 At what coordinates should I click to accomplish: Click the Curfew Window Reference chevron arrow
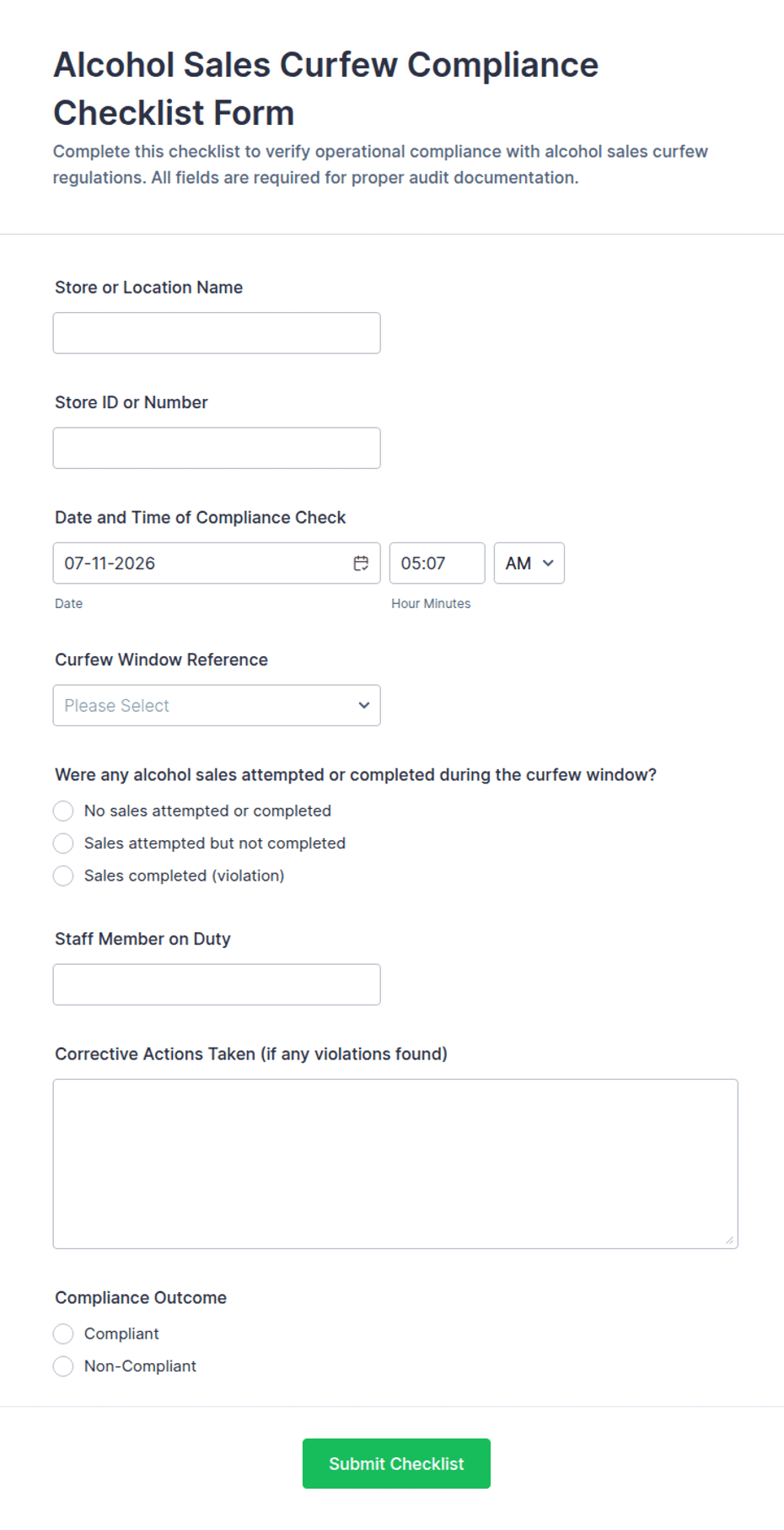coord(364,705)
